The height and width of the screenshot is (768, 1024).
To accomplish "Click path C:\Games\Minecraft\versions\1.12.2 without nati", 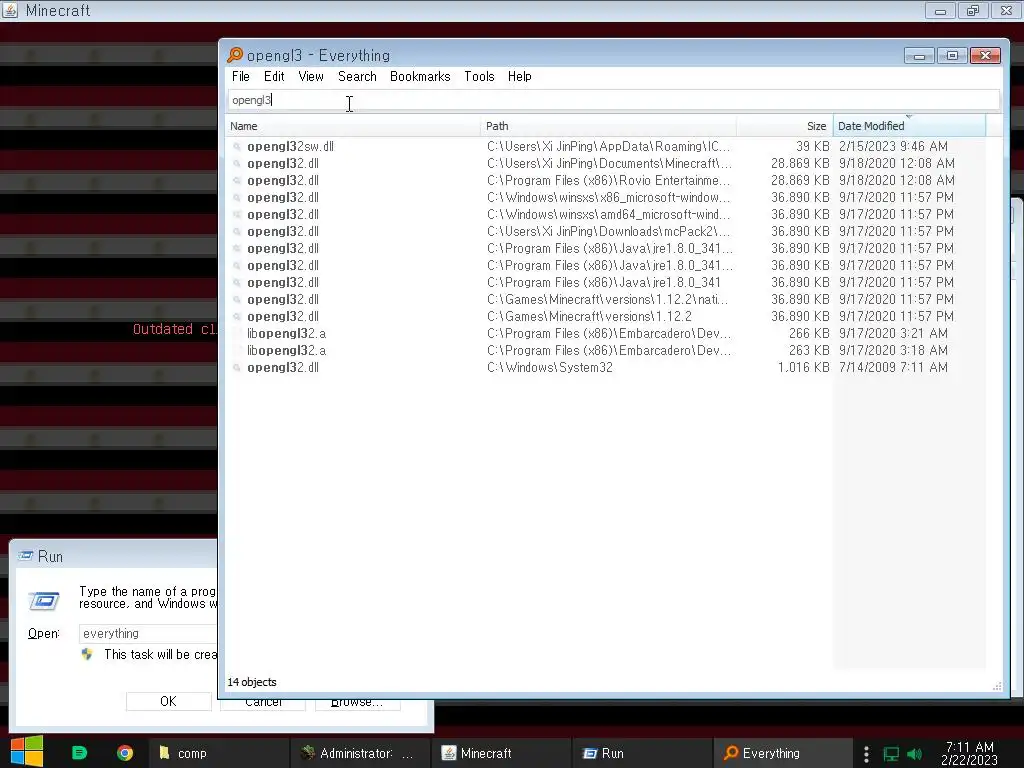I will click(589, 316).
